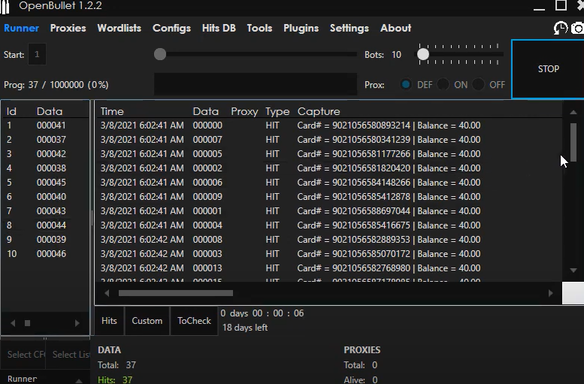Screen dimensions: 584x384
Task: Click the bots list horizontal scrollbar thumb
Action: [x=28, y=323]
